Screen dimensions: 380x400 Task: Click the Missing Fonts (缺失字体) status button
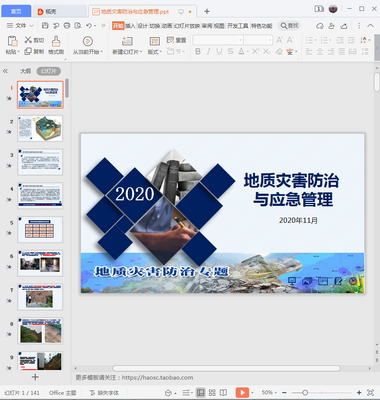click(104, 393)
